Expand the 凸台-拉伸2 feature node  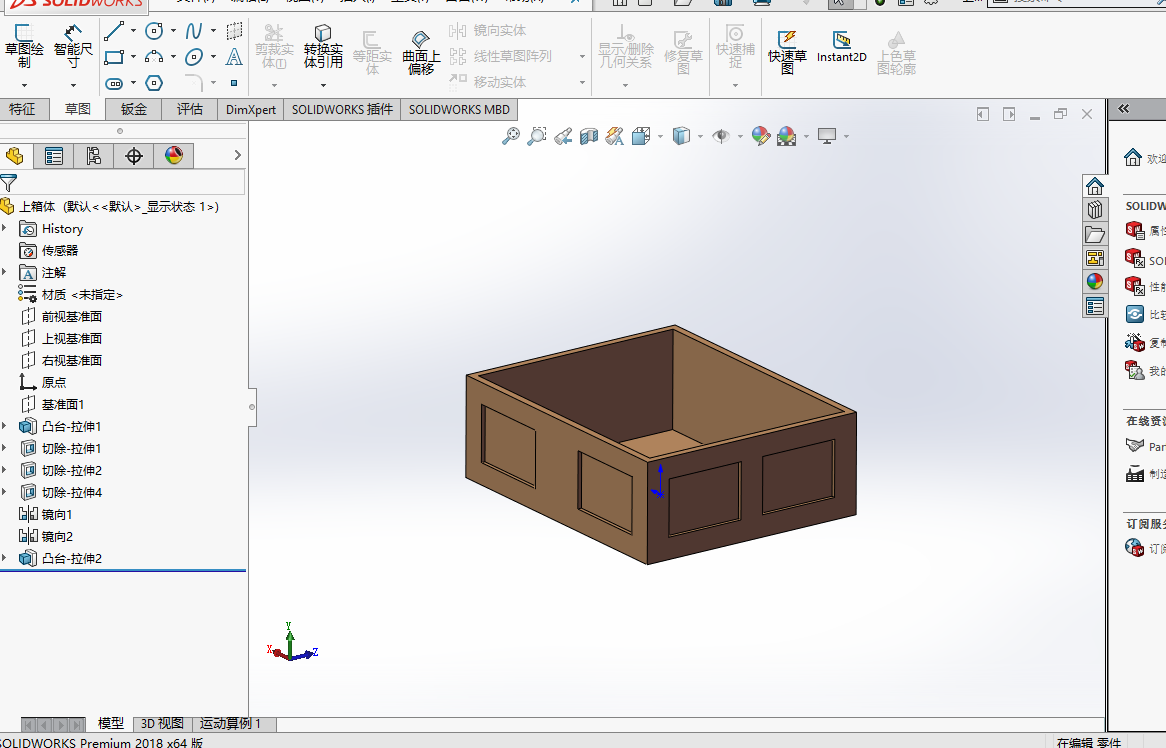tap(4, 558)
